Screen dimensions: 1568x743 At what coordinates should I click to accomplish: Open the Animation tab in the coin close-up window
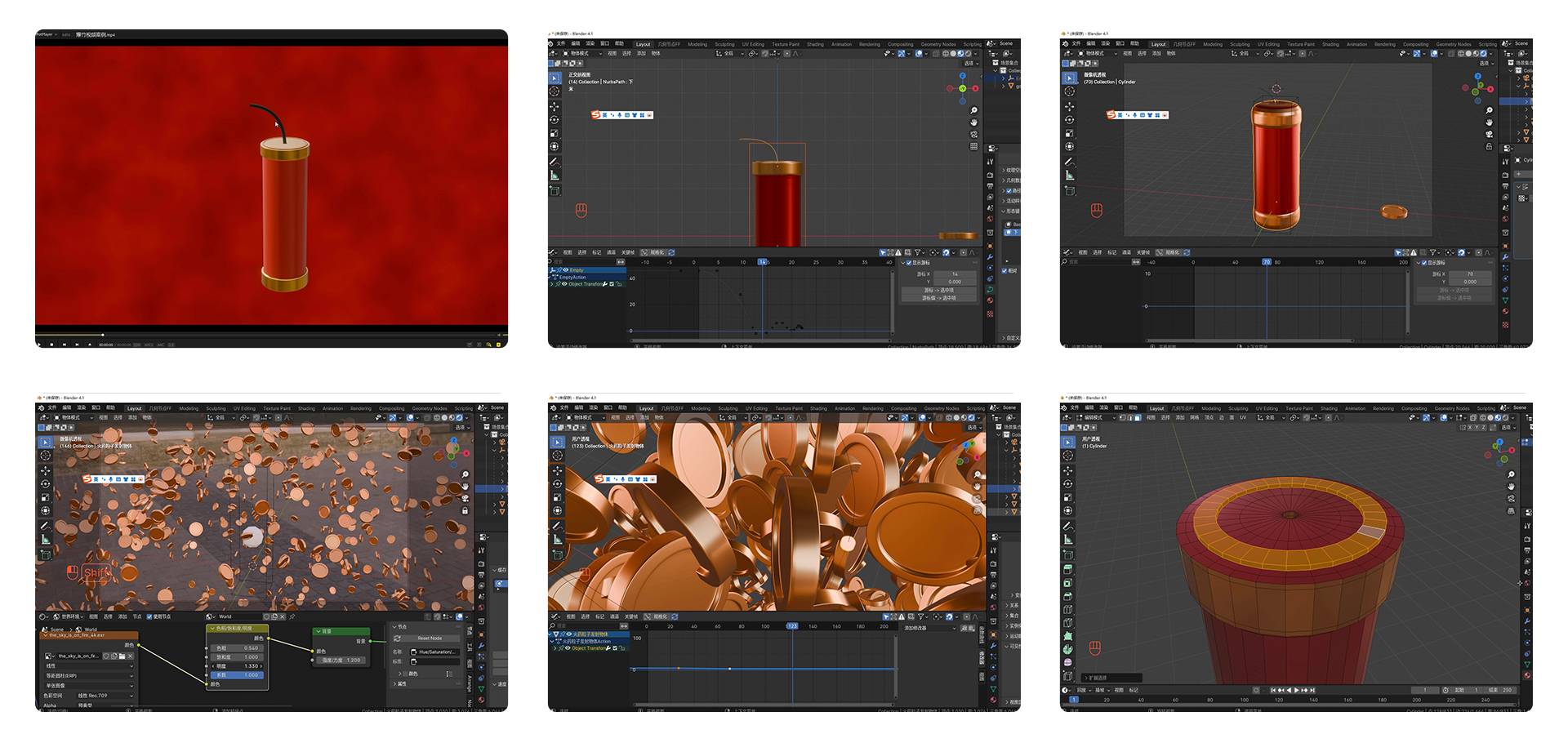pos(844,408)
